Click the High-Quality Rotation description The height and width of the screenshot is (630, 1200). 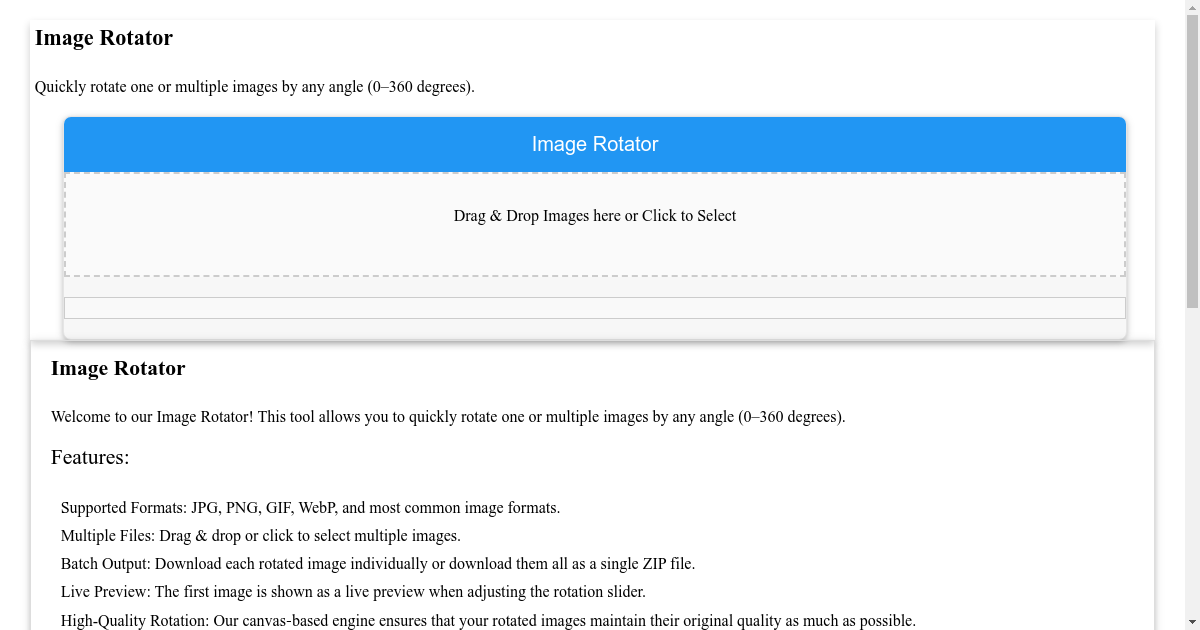click(x=489, y=620)
